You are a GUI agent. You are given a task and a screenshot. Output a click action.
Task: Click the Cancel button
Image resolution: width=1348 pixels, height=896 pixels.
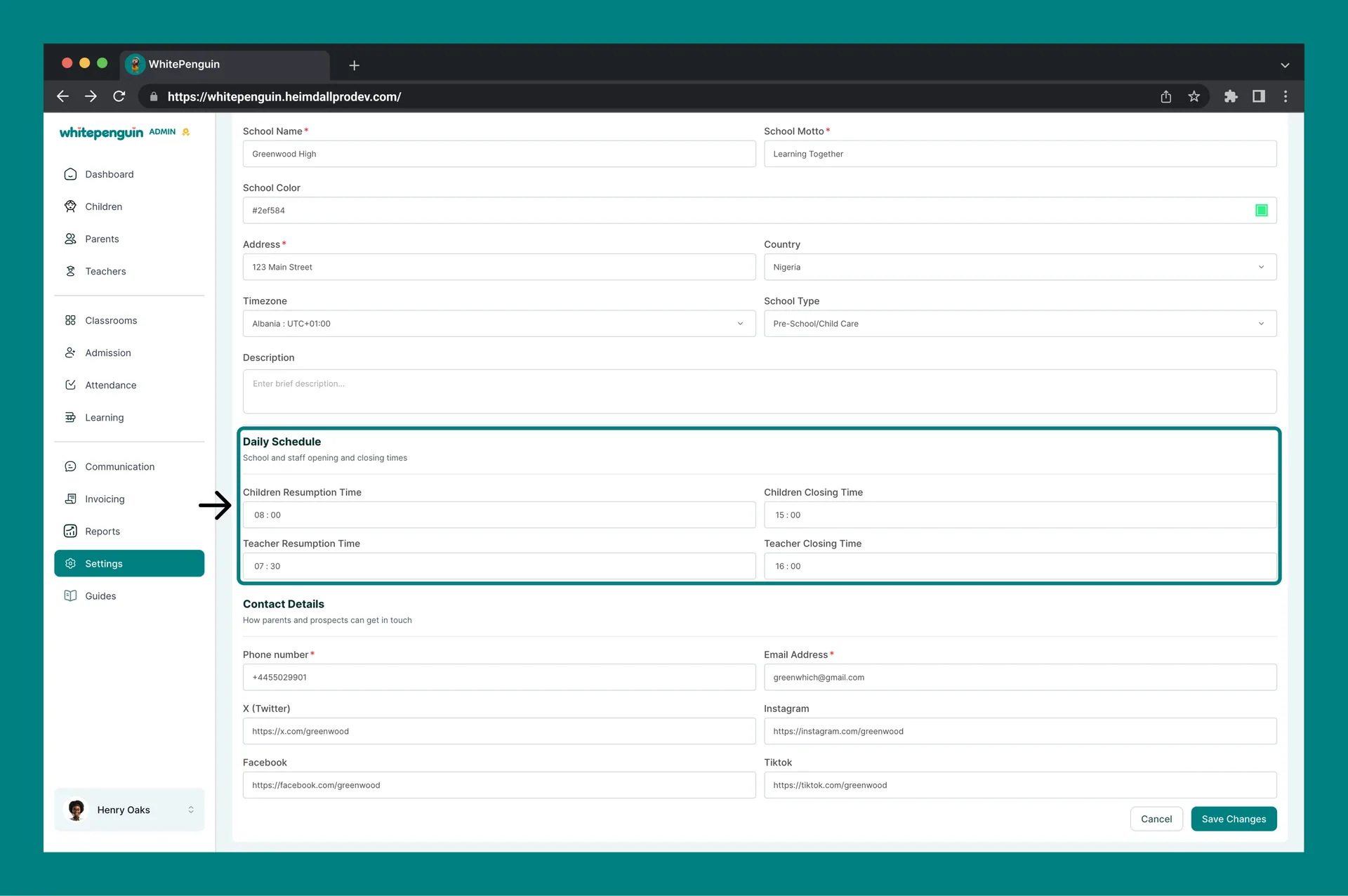tap(1156, 819)
